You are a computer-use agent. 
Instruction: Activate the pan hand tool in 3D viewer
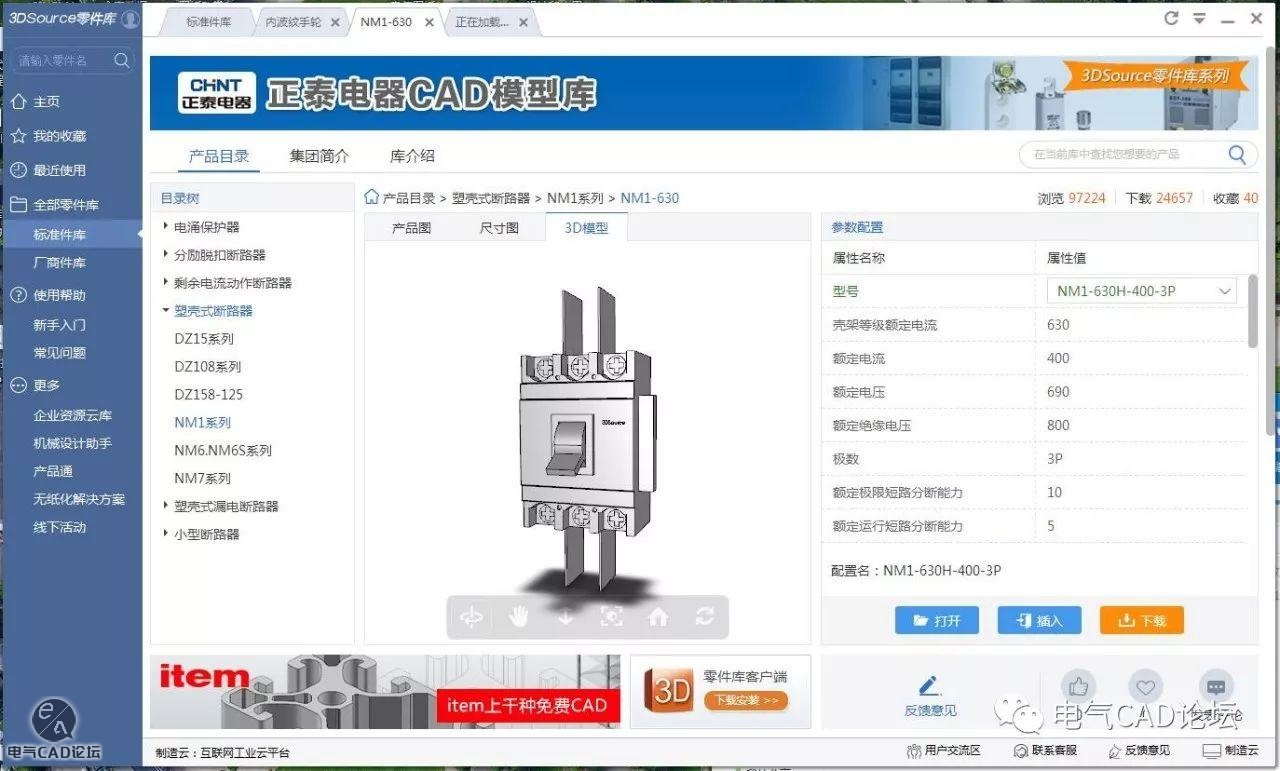(518, 617)
